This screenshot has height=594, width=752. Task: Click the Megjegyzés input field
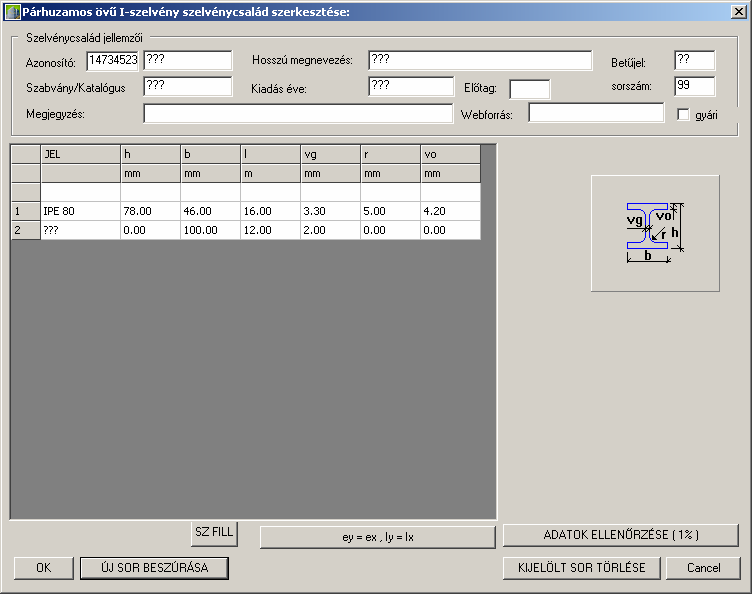tap(298, 114)
